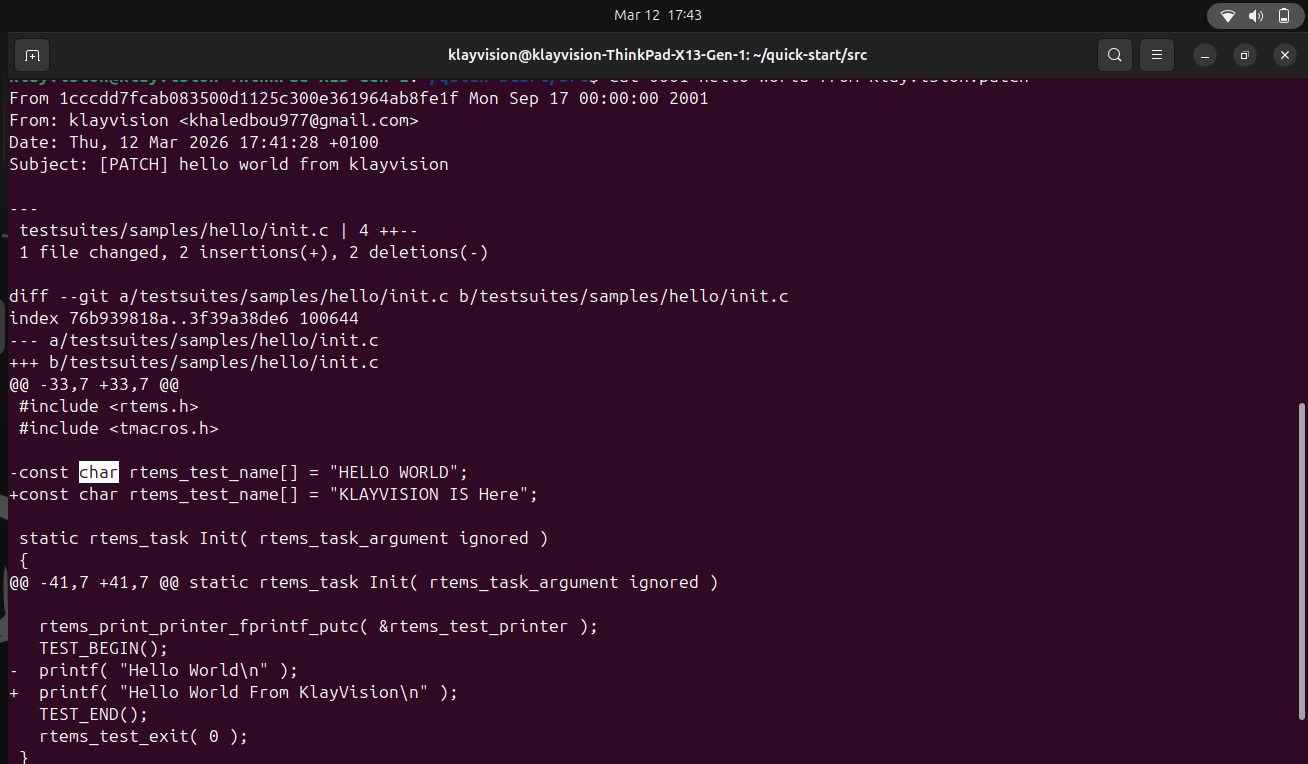Click the terminal window title text
The width and height of the screenshot is (1308, 764).
click(657, 55)
